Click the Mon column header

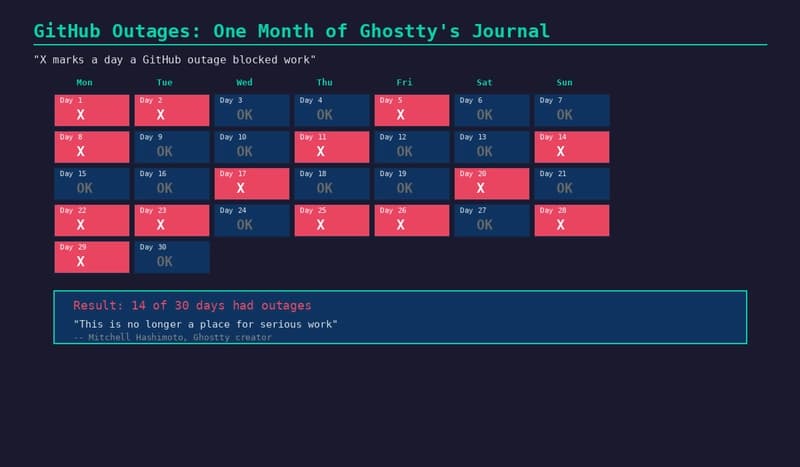pos(84,82)
